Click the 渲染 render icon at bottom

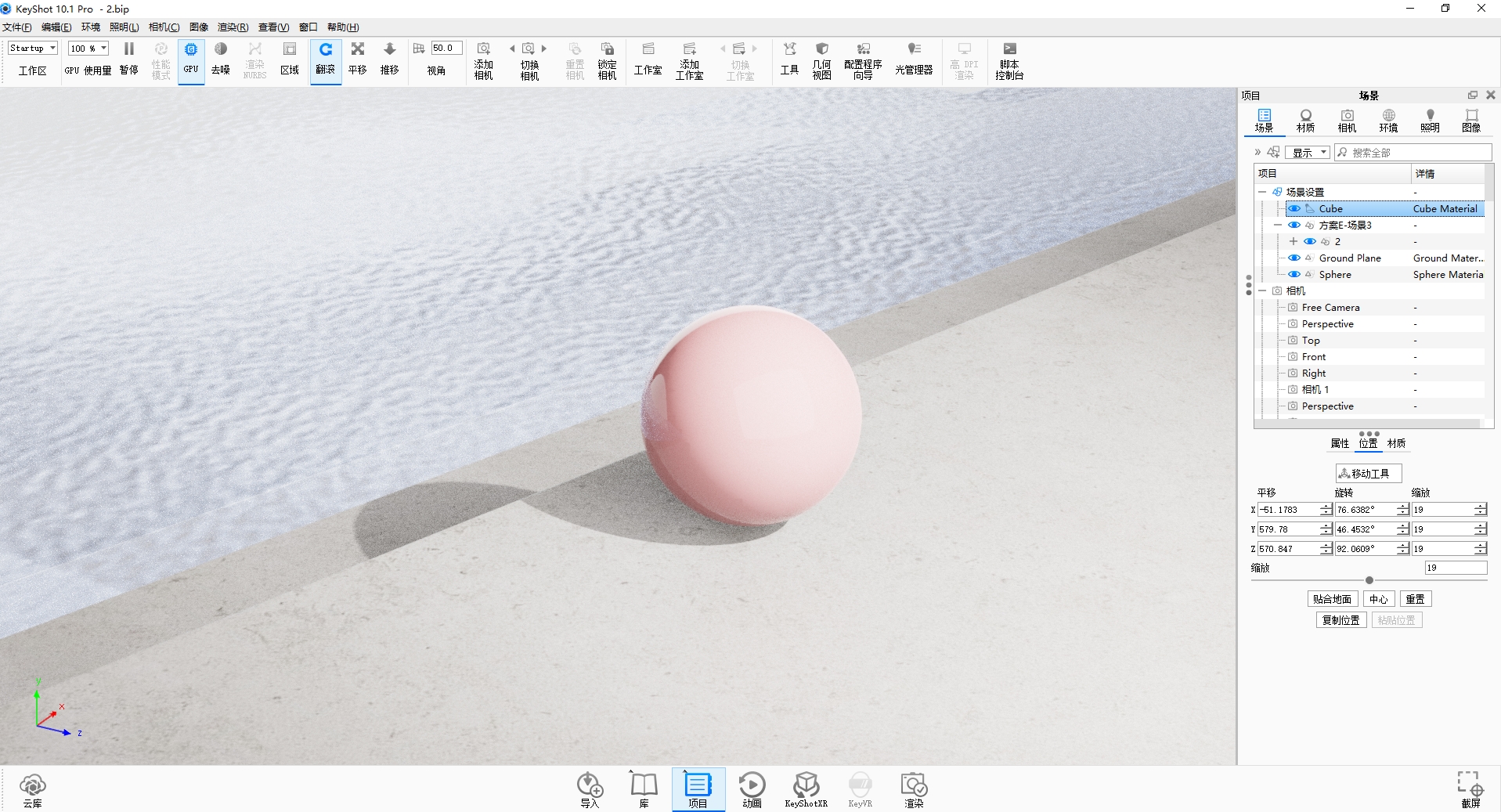pos(914,788)
